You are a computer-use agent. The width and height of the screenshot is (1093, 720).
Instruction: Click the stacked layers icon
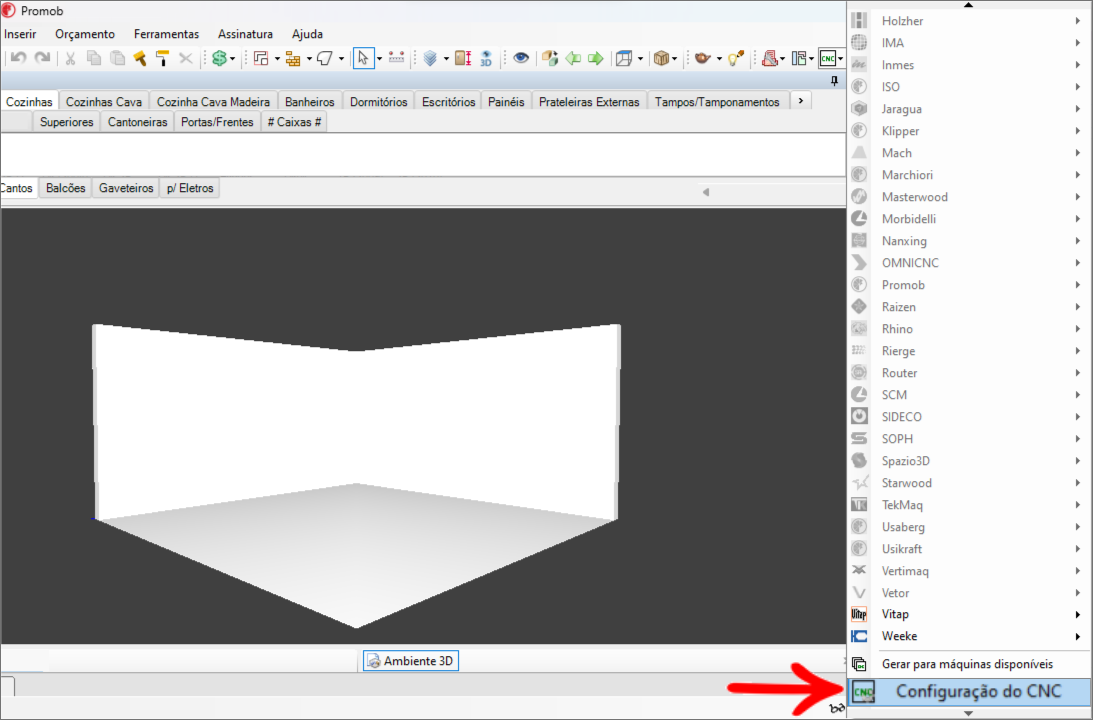point(430,59)
